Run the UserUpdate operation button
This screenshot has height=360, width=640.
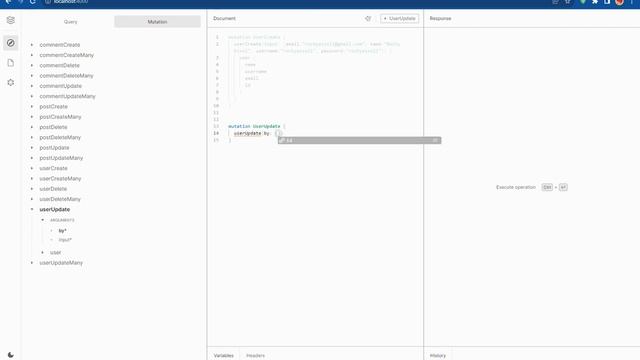399,18
